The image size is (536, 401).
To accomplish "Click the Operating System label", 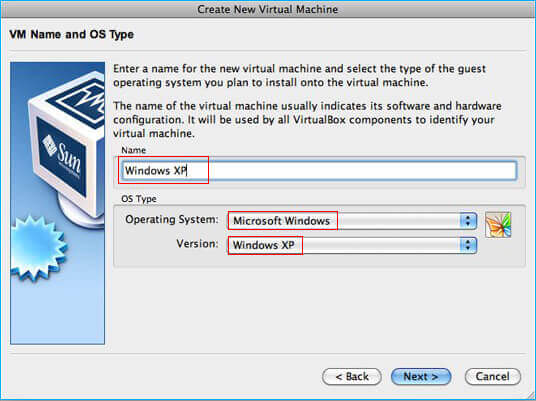I will pyautogui.click(x=172, y=219).
